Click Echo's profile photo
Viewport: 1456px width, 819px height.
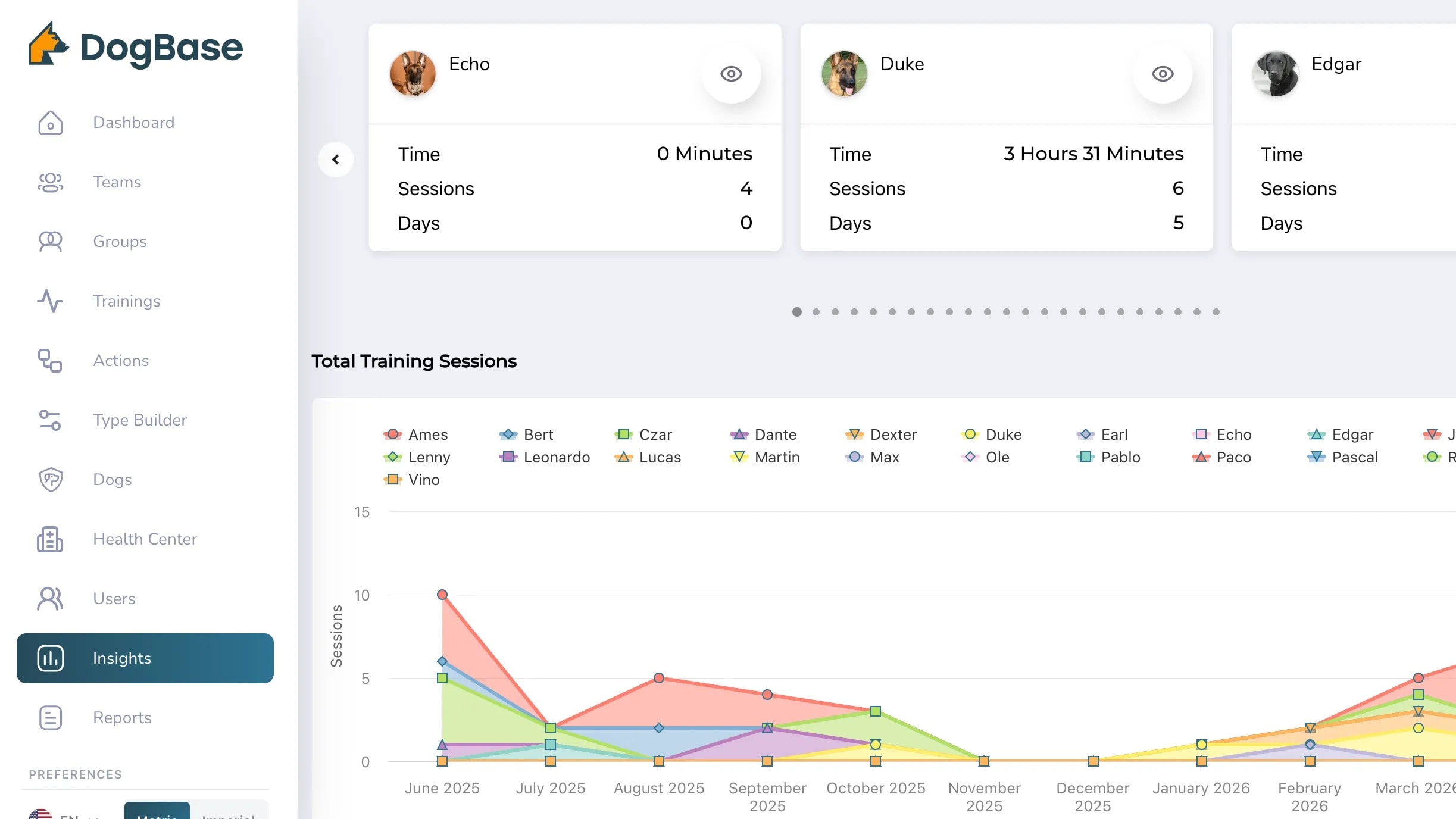pos(413,74)
